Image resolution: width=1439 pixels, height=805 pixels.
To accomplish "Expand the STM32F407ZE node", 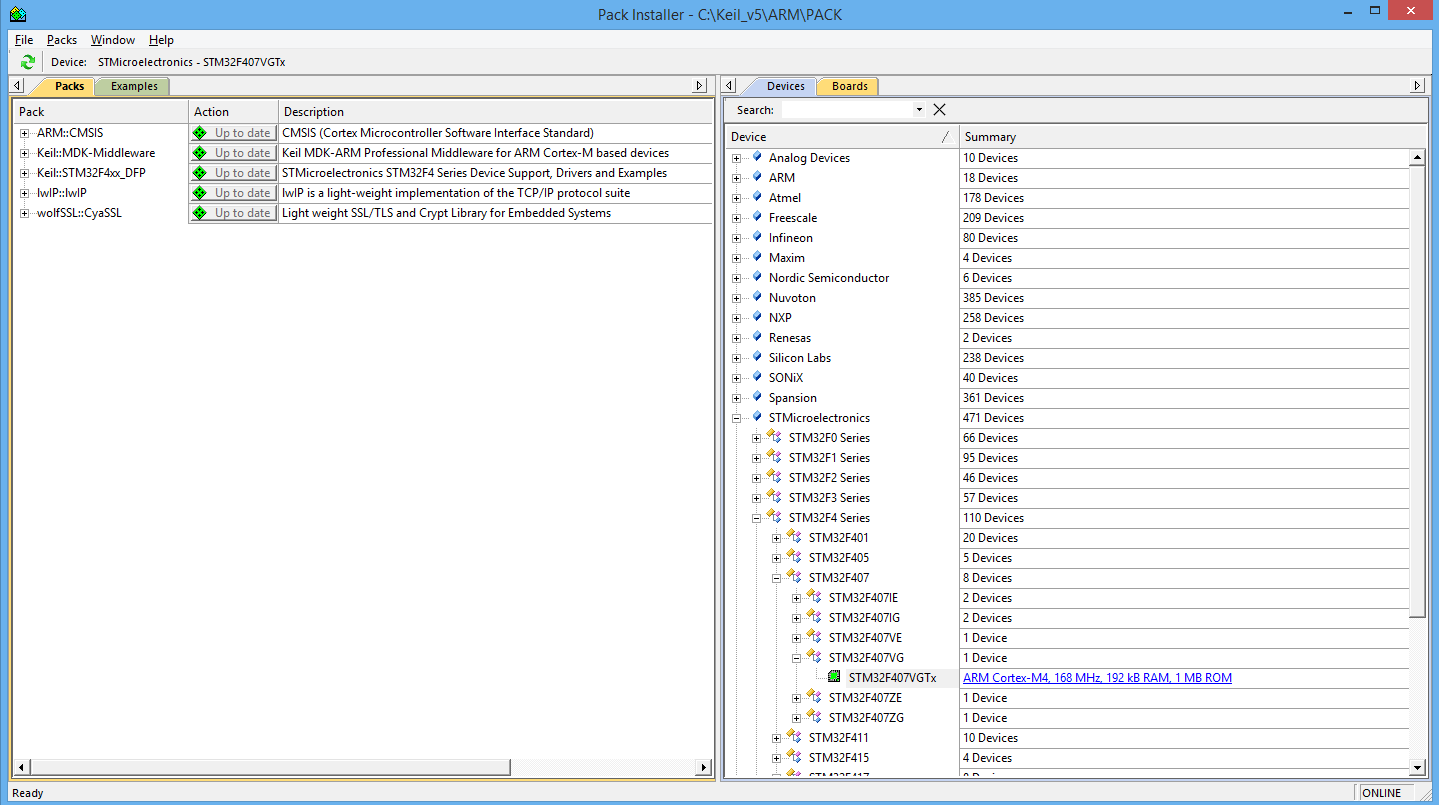I will pyautogui.click(x=797, y=698).
